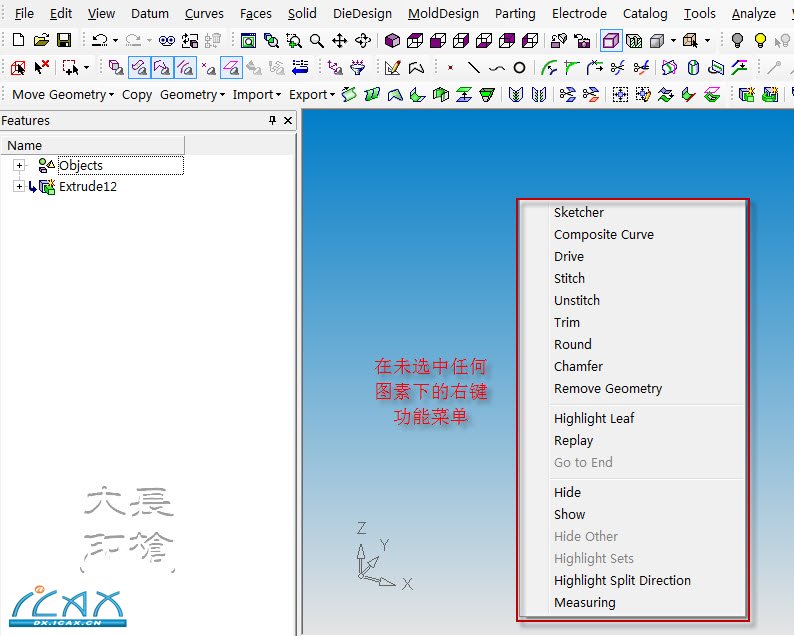Screen dimensions: 794x636
Task: Click the eyeglasses preview icon
Action: coord(167,41)
